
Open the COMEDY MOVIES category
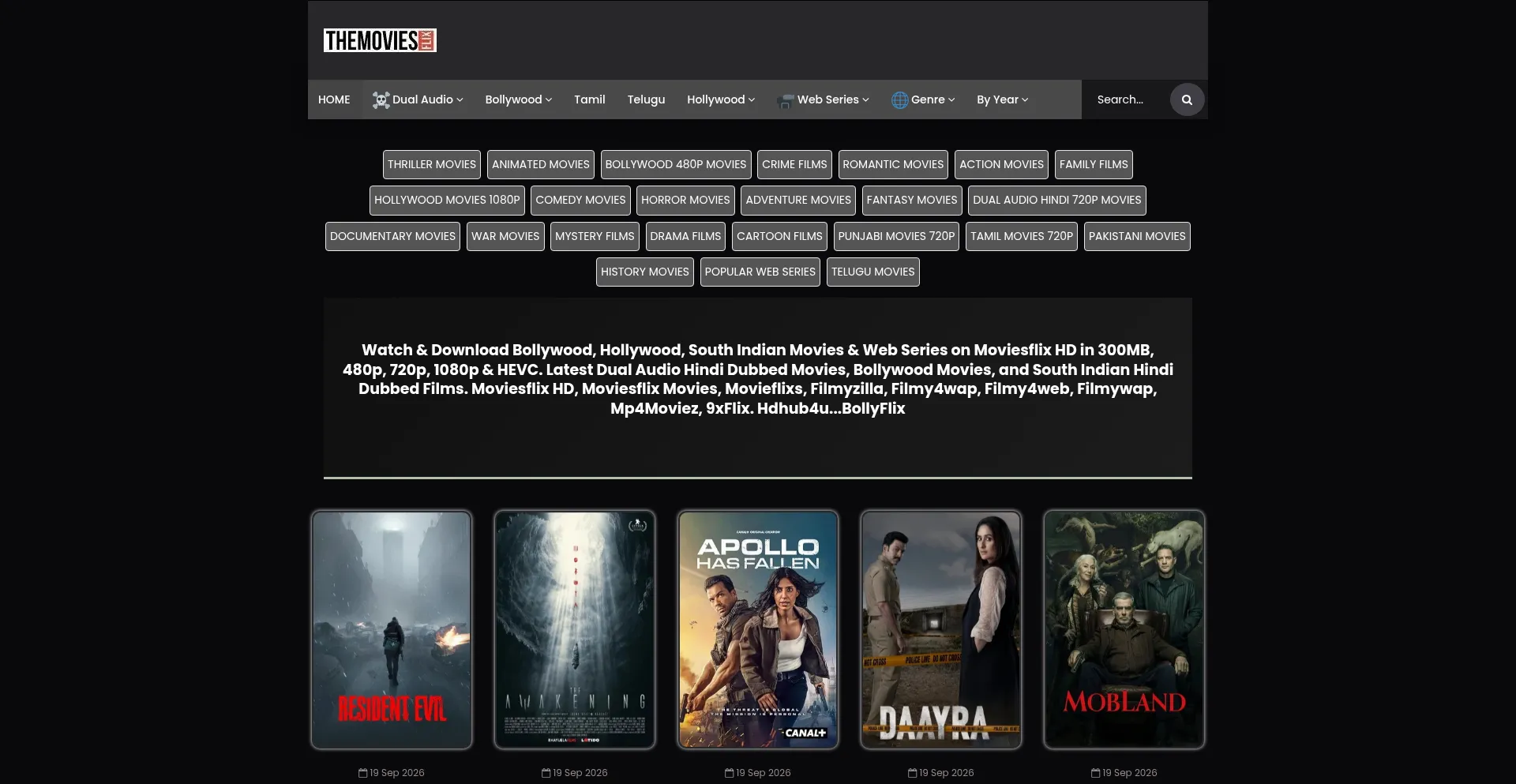pos(580,201)
